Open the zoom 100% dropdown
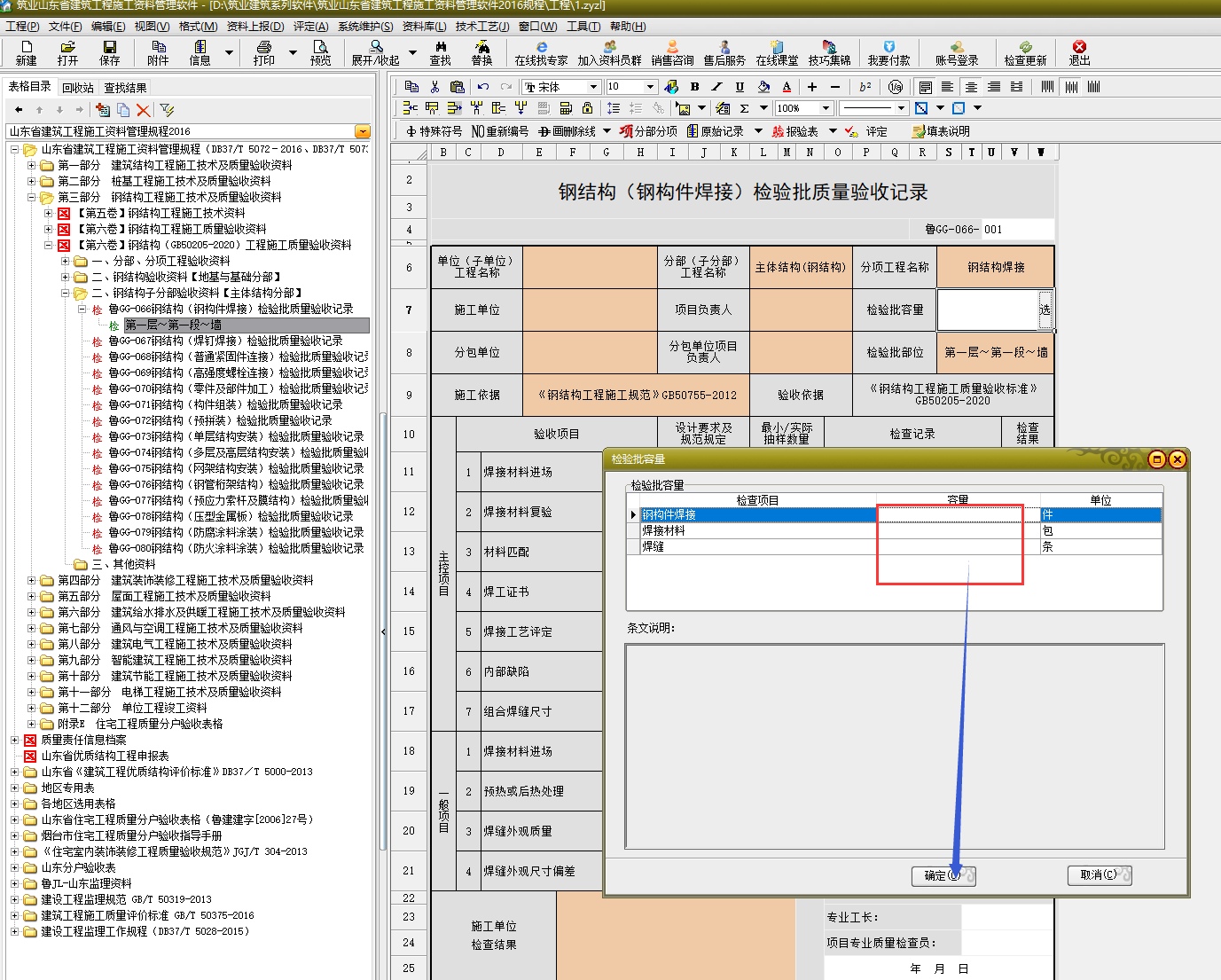The width and height of the screenshot is (1221, 980). tap(826, 107)
